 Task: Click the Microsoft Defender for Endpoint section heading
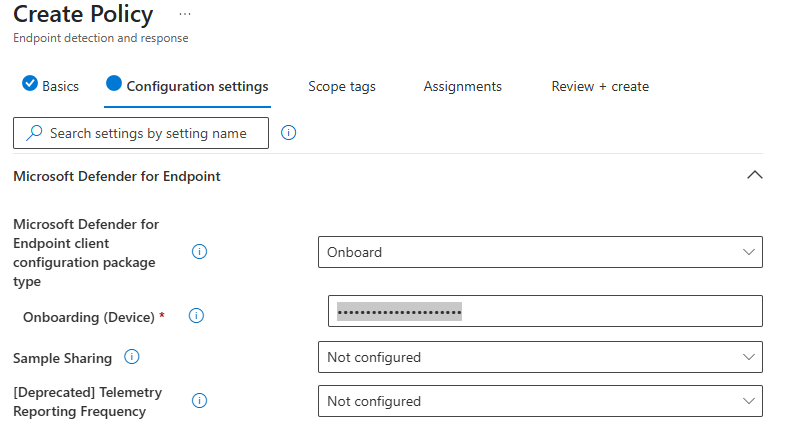point(117,176)
